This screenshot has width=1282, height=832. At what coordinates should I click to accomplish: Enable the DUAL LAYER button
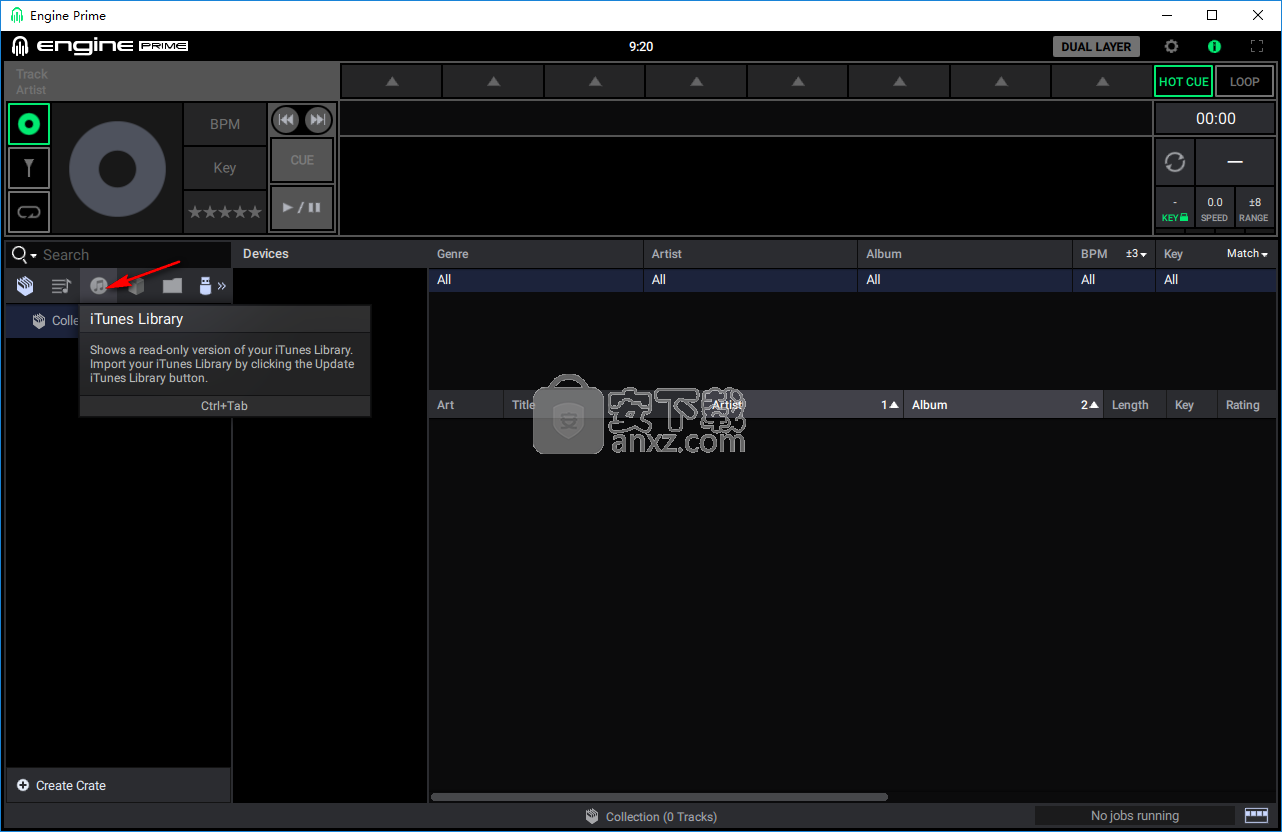1096,46
